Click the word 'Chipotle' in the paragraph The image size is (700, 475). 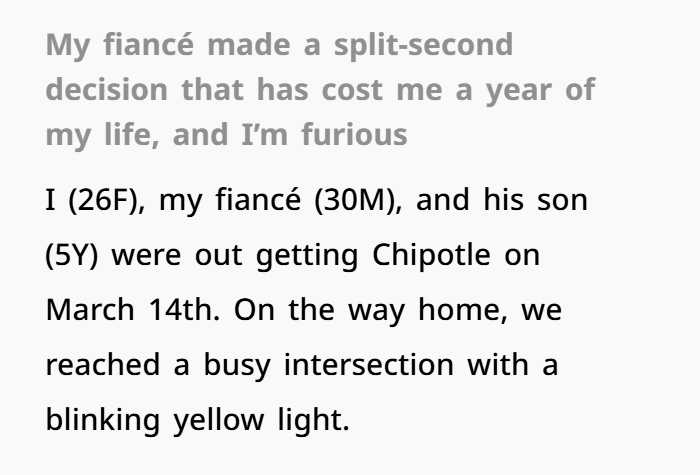point(431,256)
